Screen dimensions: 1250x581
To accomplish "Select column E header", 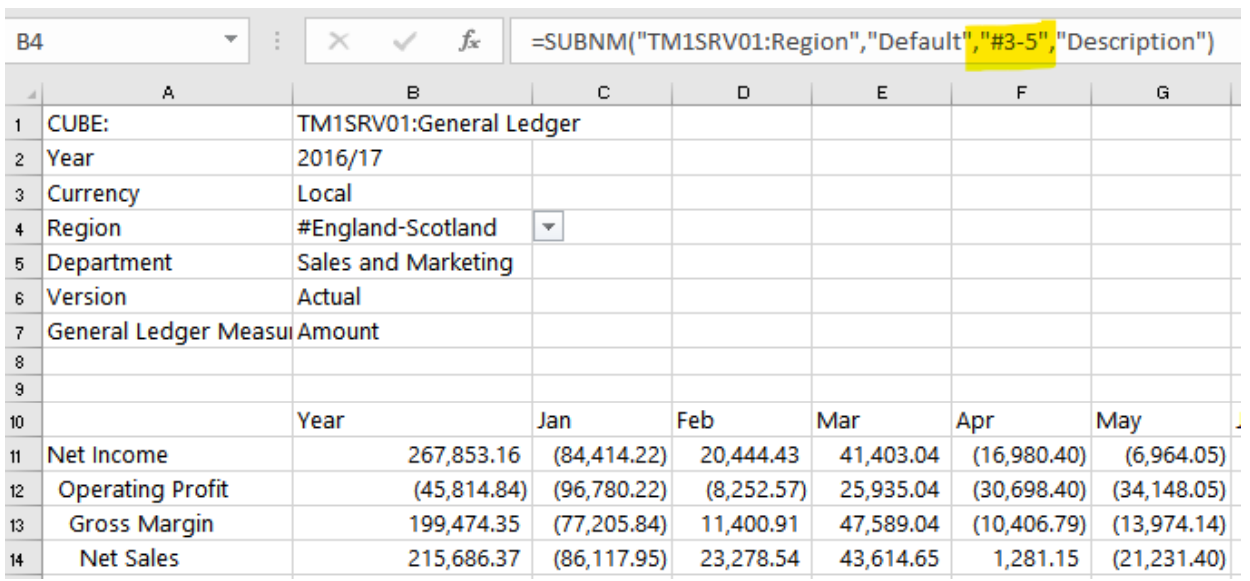I will coord(881,92).
